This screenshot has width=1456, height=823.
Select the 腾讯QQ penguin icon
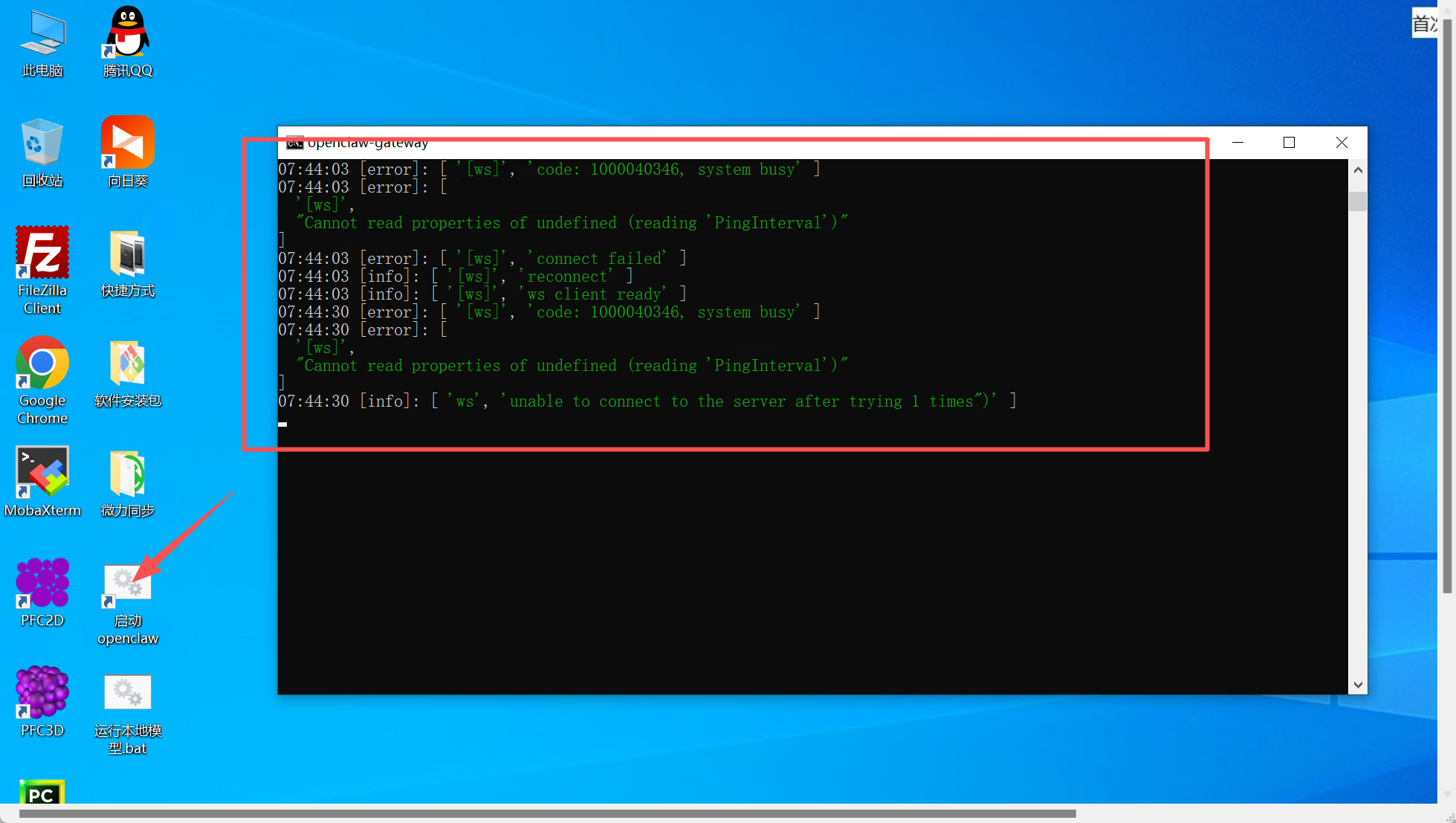[x=128, y=33]
